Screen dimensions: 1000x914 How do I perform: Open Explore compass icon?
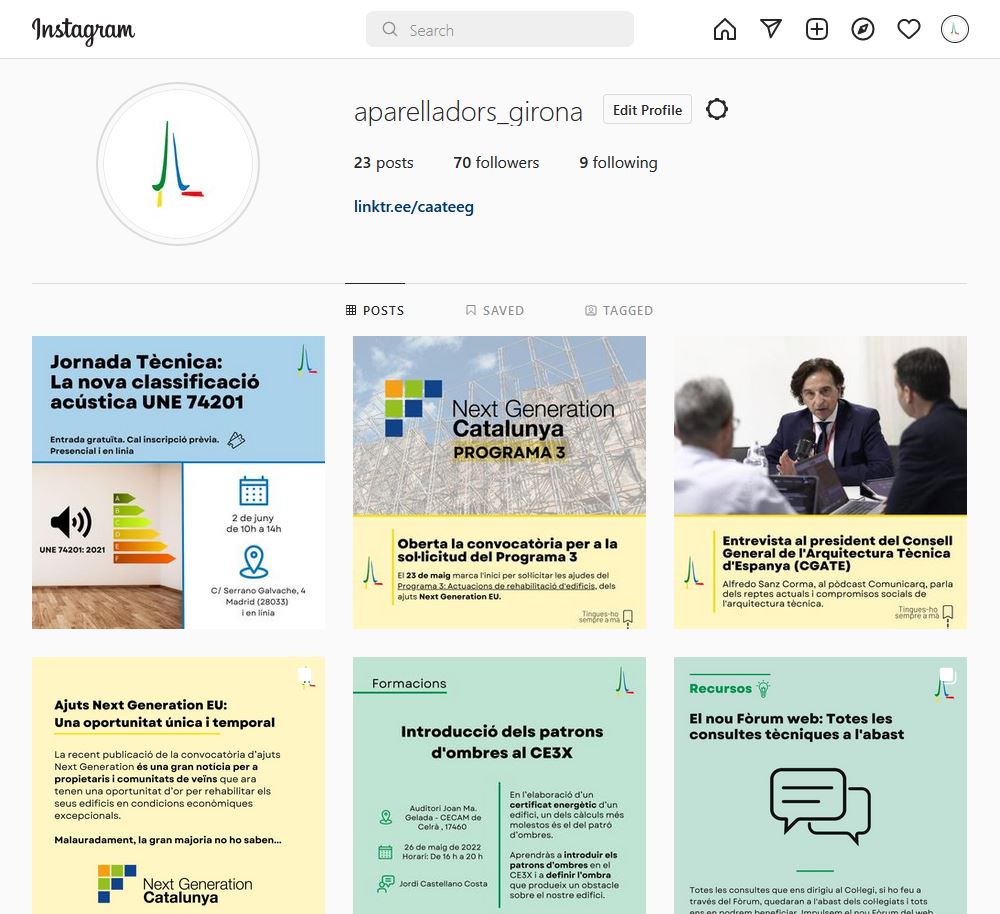tap(862, 29)
